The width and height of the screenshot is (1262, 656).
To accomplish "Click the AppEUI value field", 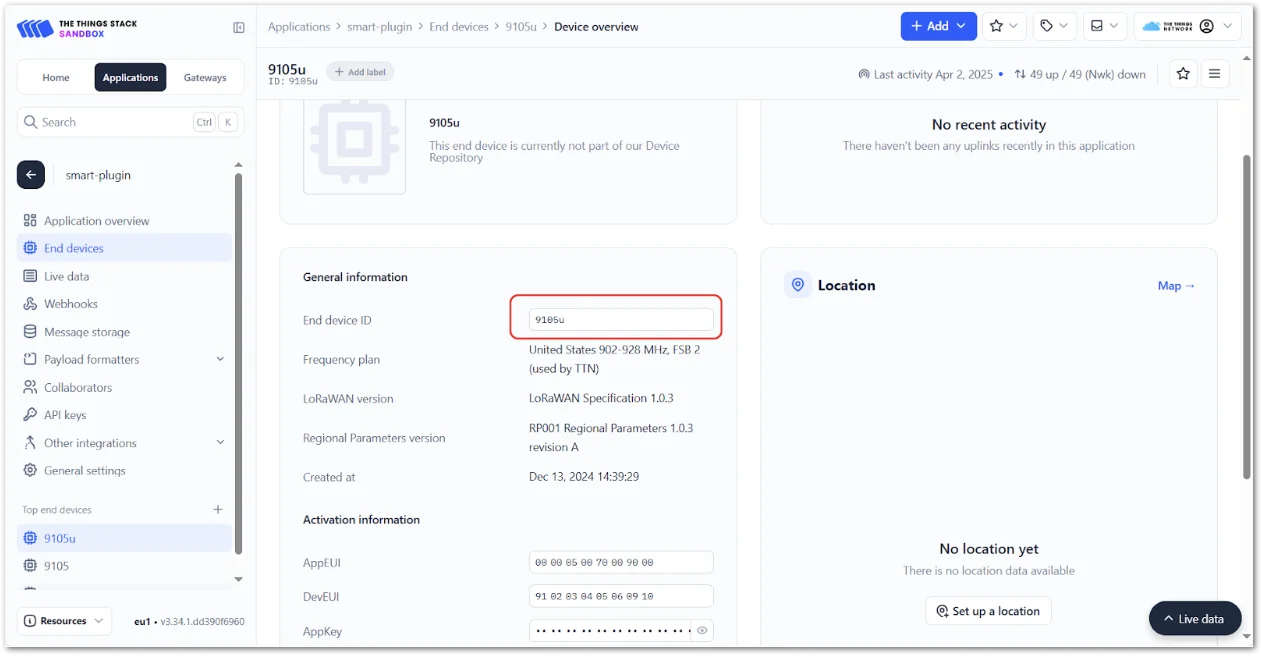I will (x=621, y=563).
